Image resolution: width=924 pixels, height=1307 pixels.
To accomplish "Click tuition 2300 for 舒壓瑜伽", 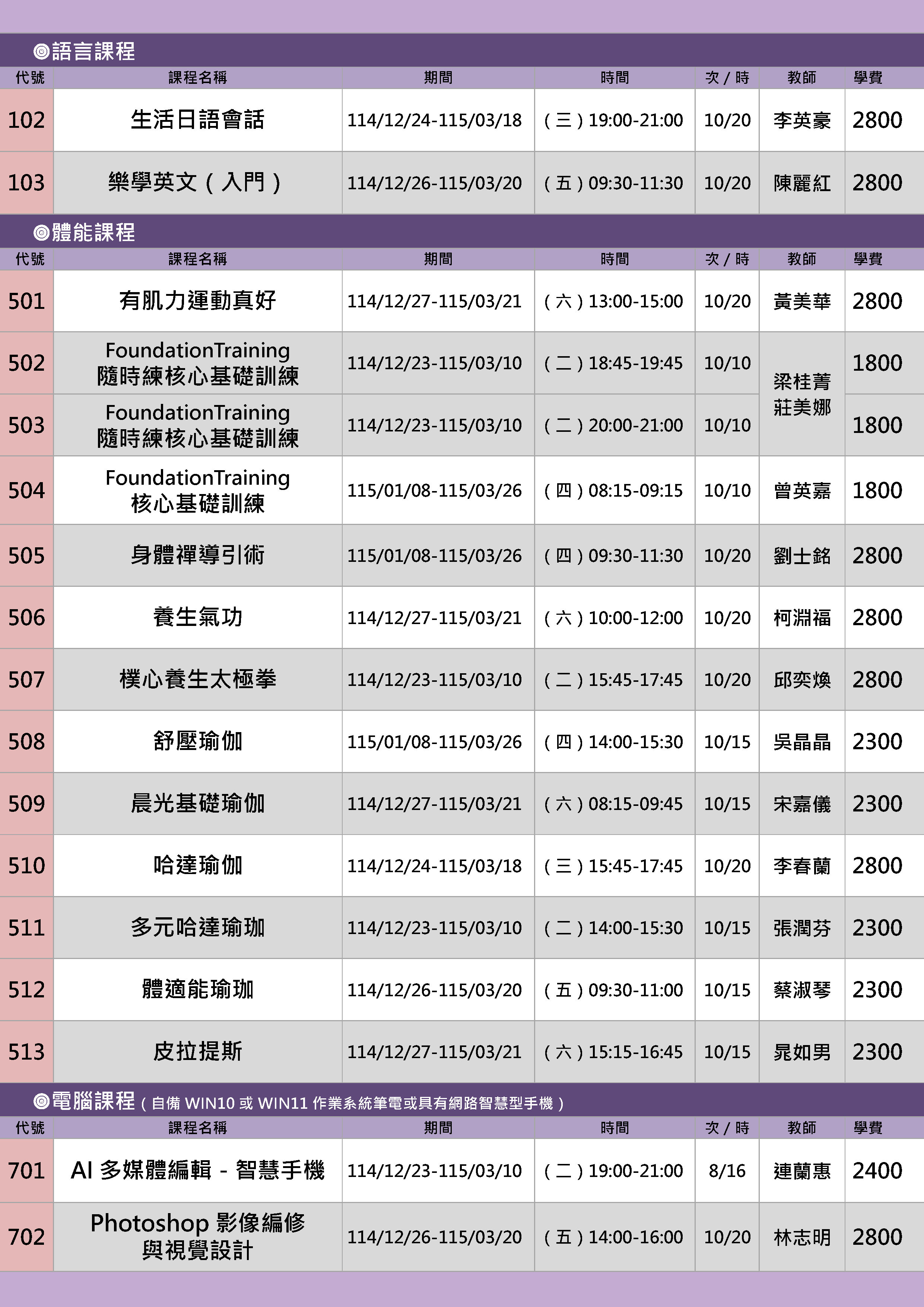I will click(x=877, y=742).
